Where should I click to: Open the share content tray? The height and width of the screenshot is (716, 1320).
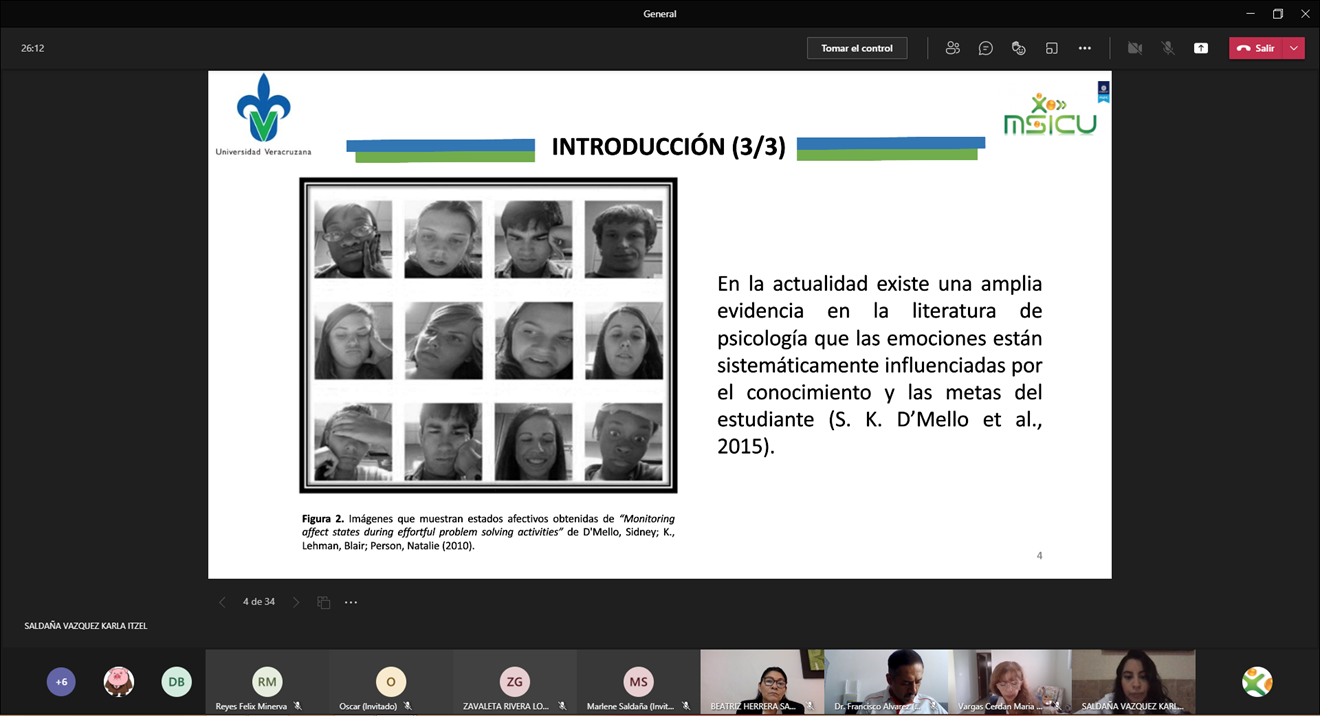click(x=1200, y=48)
